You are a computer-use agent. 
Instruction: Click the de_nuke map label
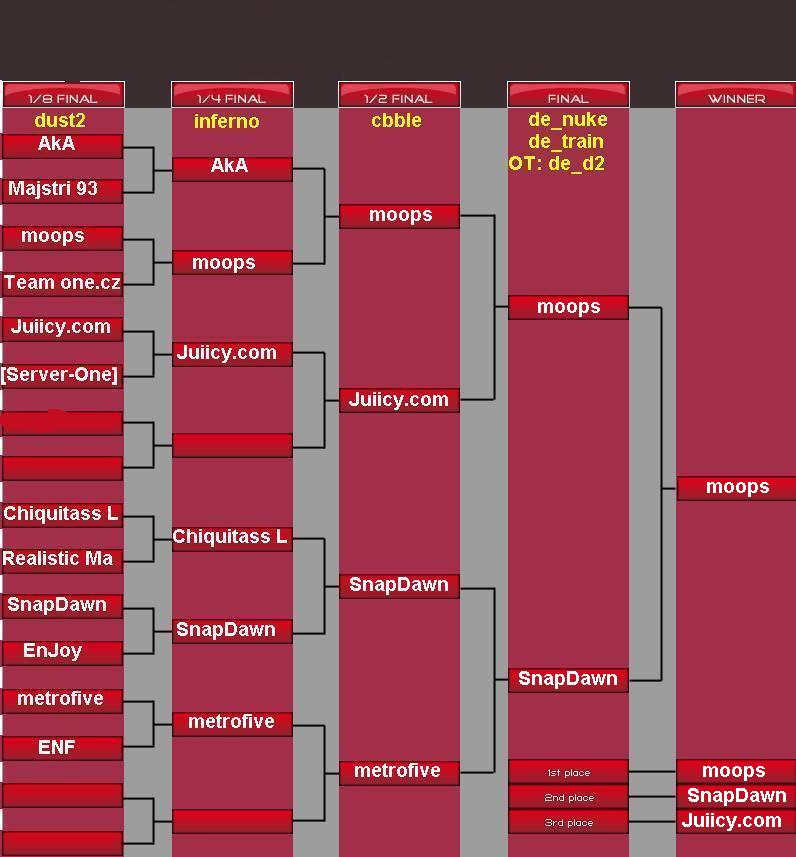(x=568, y=119)
